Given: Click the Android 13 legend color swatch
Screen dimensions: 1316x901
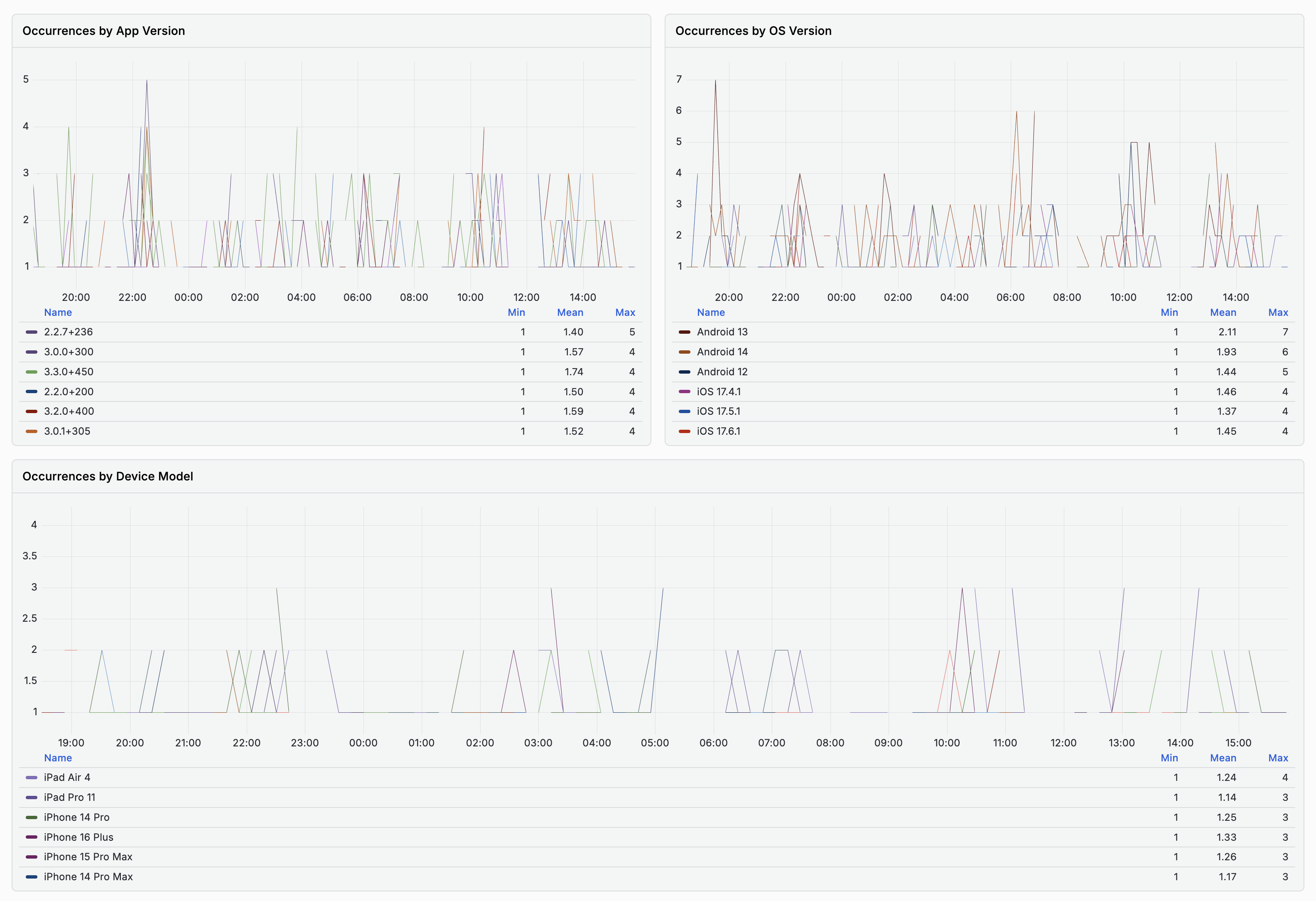Looking at the screenshot, I should click(685, 332).
